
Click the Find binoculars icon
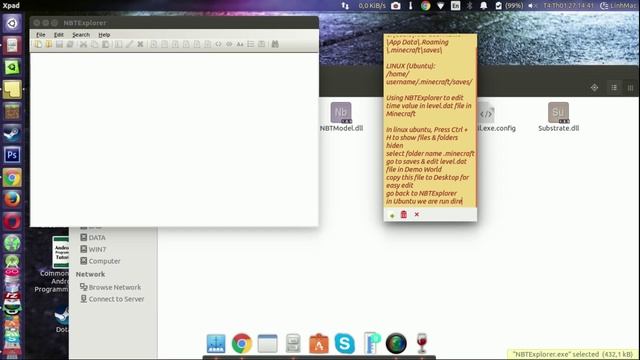275,44
